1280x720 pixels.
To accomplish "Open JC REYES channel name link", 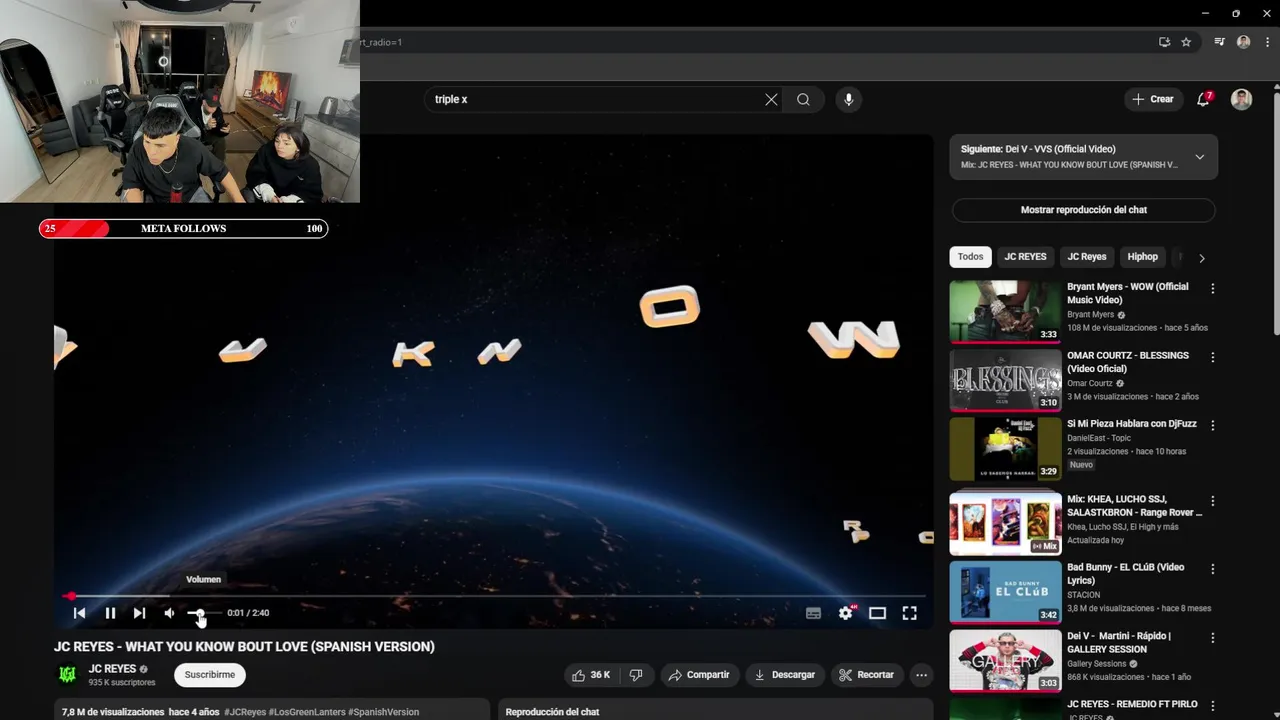I will [x=112, y=669].
